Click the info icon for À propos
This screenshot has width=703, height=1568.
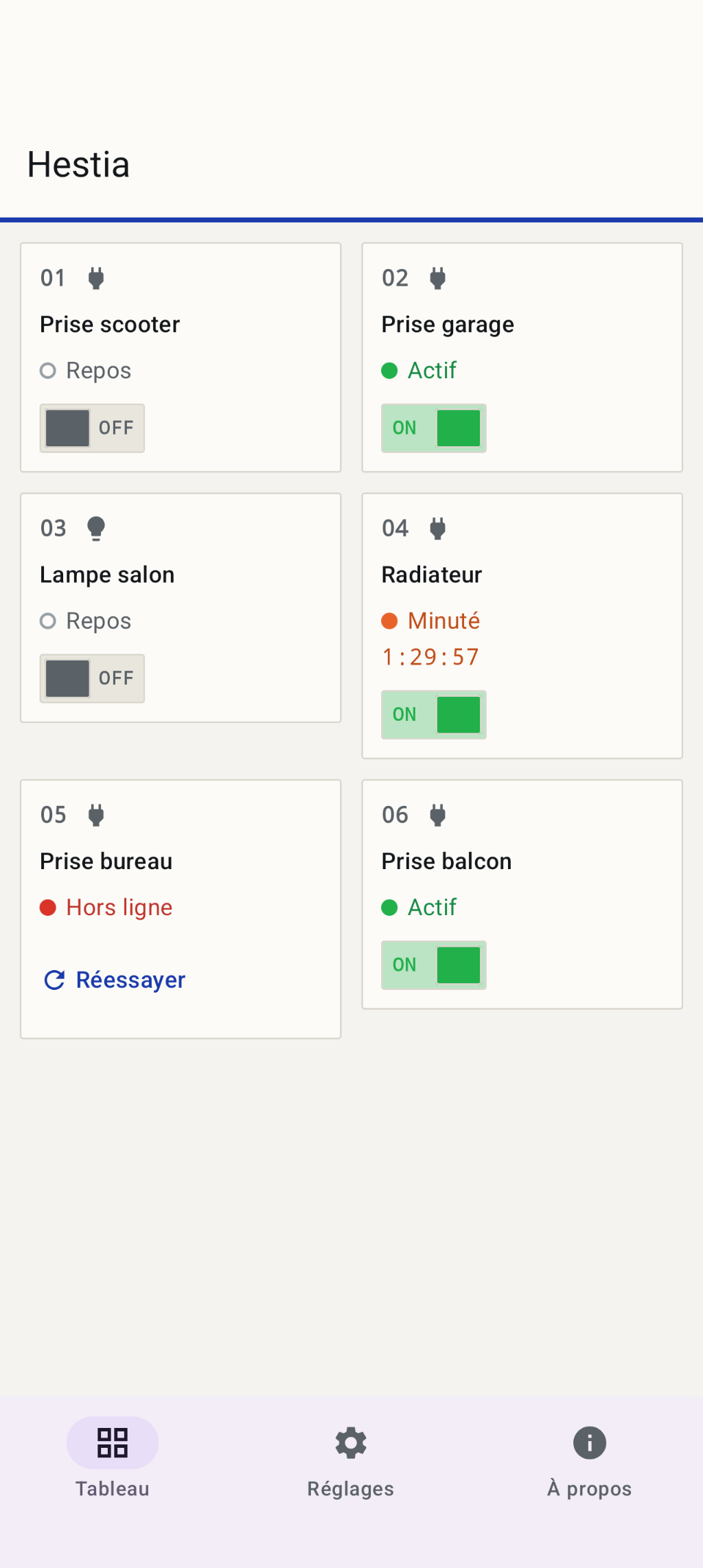point(590,1442)
